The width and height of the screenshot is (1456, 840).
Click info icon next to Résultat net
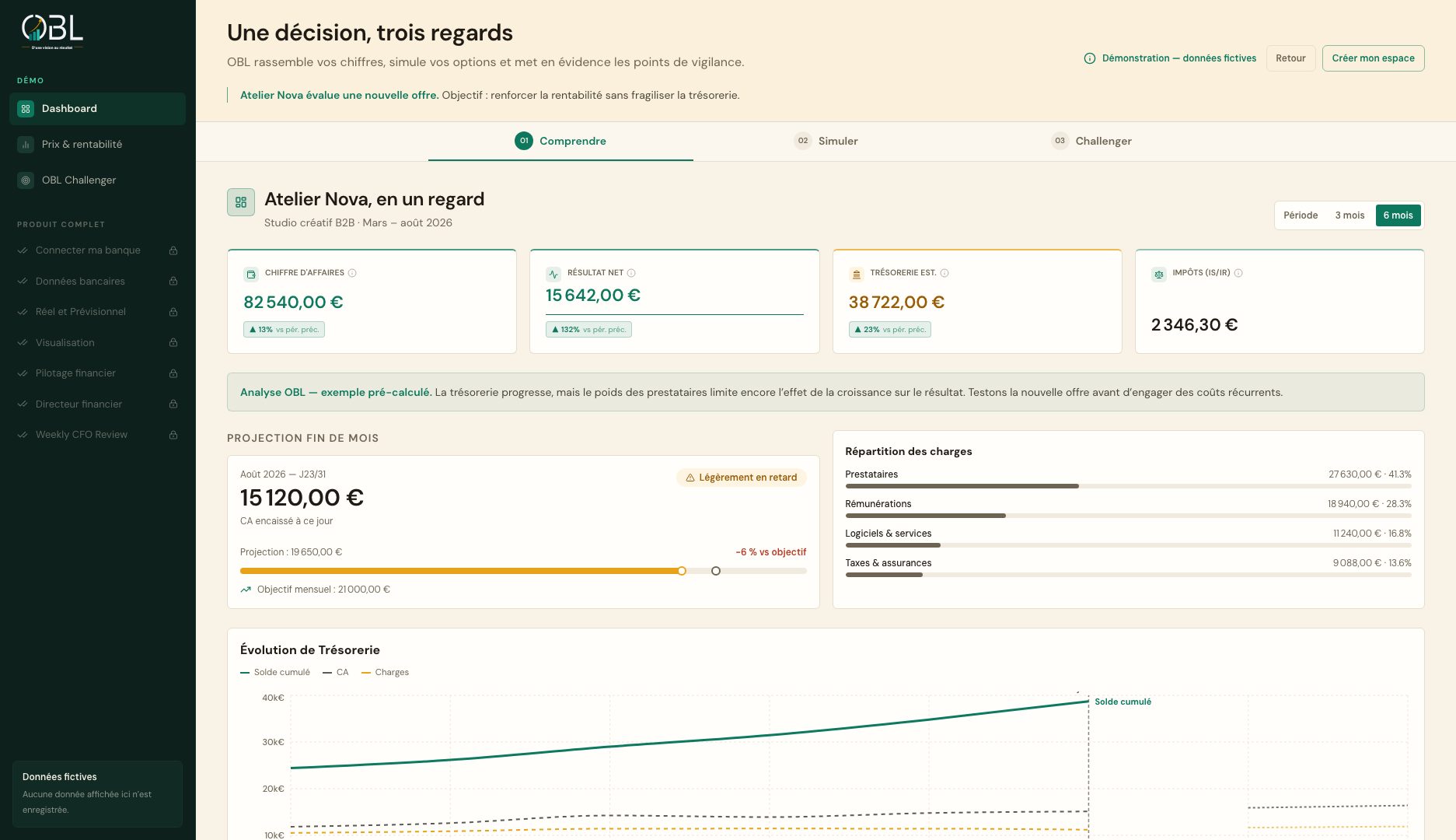pyautogui.click(x=631, y=273)
